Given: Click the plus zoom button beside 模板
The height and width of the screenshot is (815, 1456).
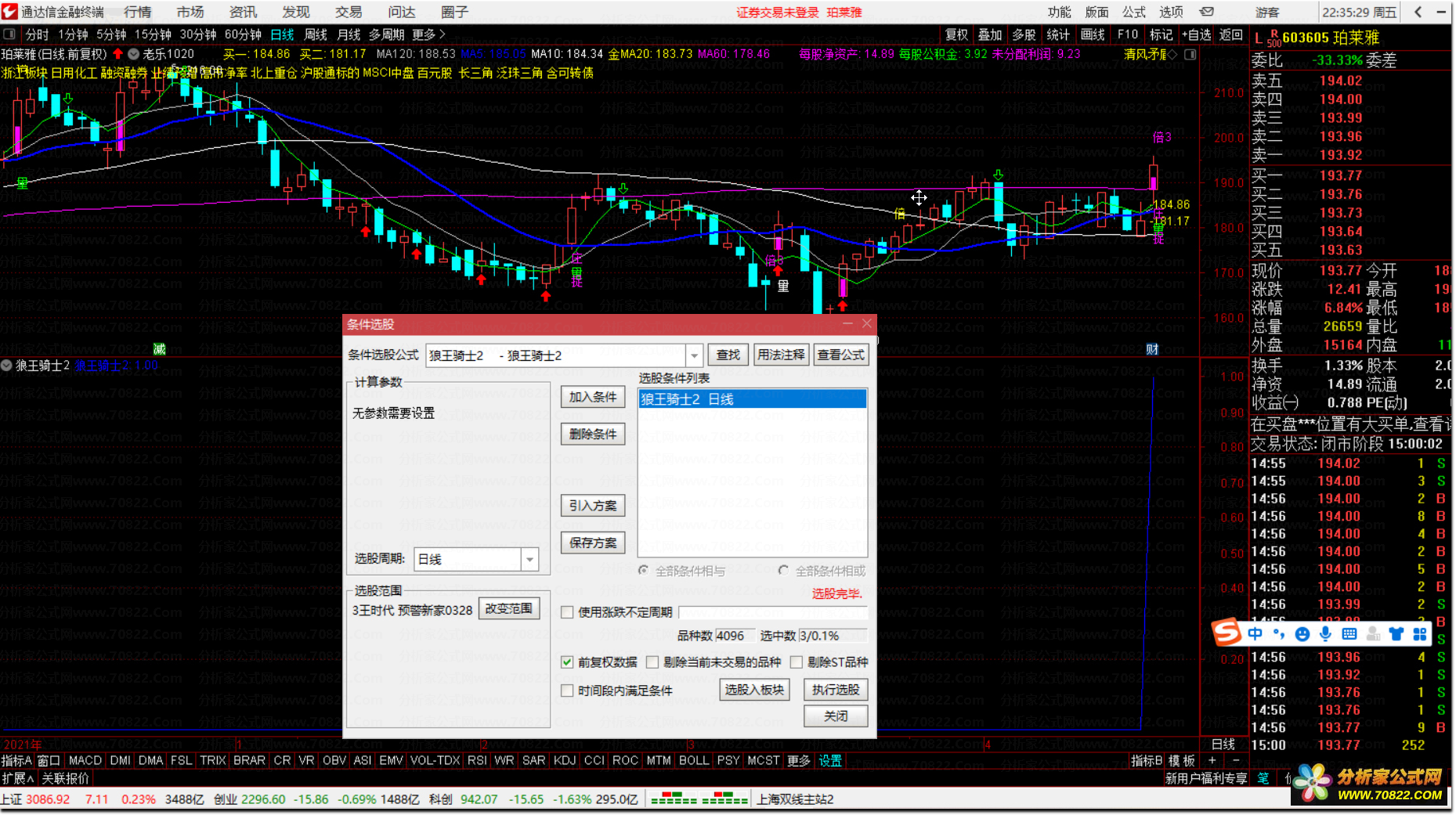Looking at the screenshot, I should pyautogui.click(x=1212, y=760).
